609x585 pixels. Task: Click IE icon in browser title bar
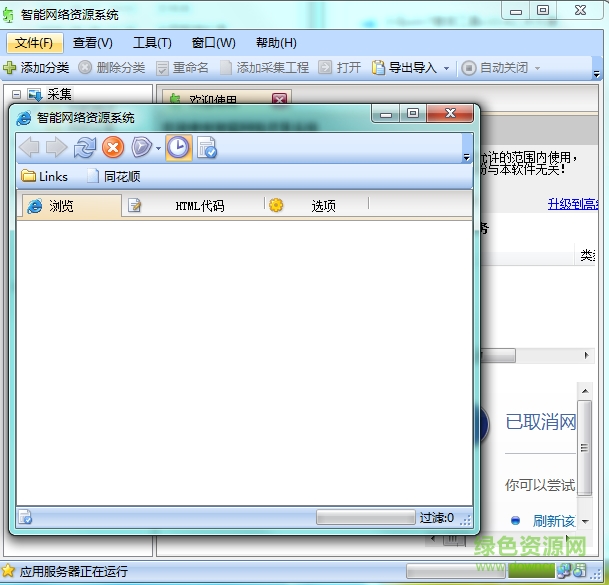pyautogui.click(x=24, y=118)
